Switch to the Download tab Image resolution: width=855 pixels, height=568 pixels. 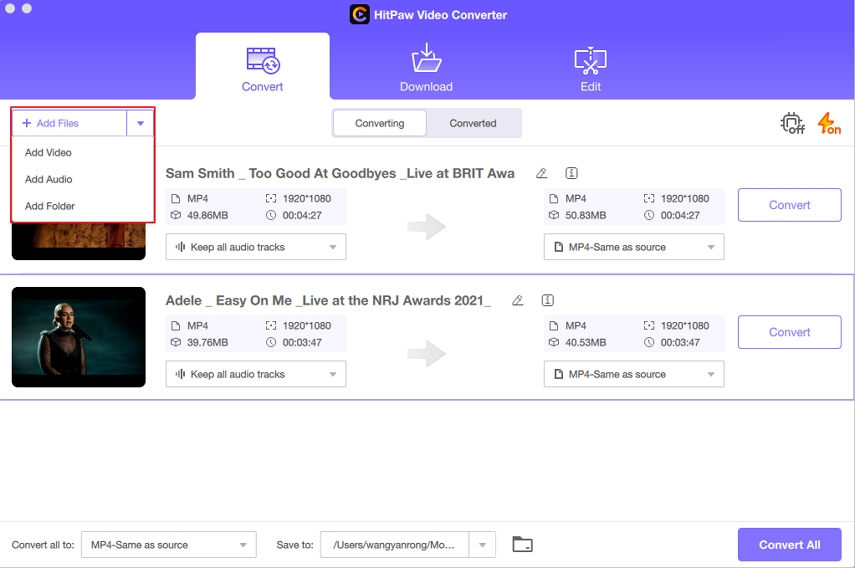click(426, 69)
